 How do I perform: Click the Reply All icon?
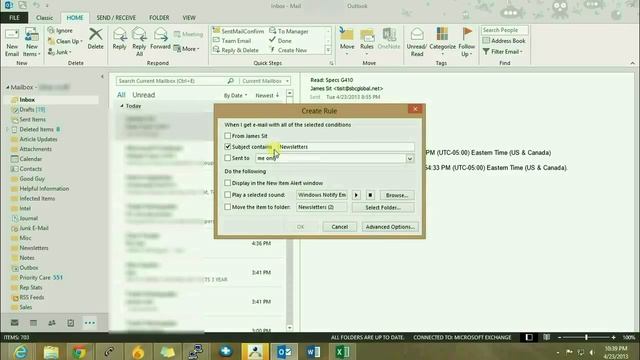click(139, 34)
